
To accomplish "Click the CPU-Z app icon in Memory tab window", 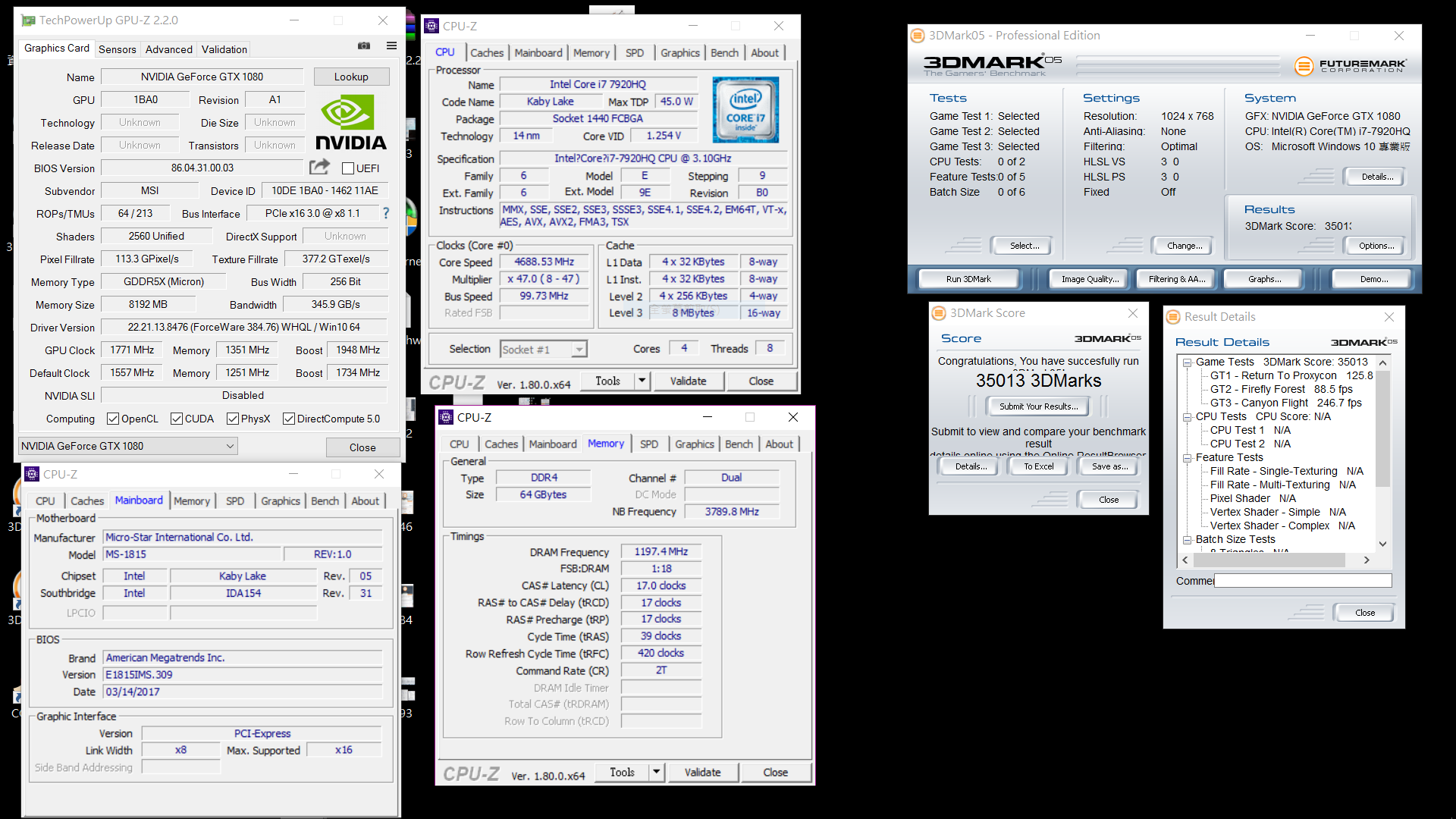I will coord(446,417).
